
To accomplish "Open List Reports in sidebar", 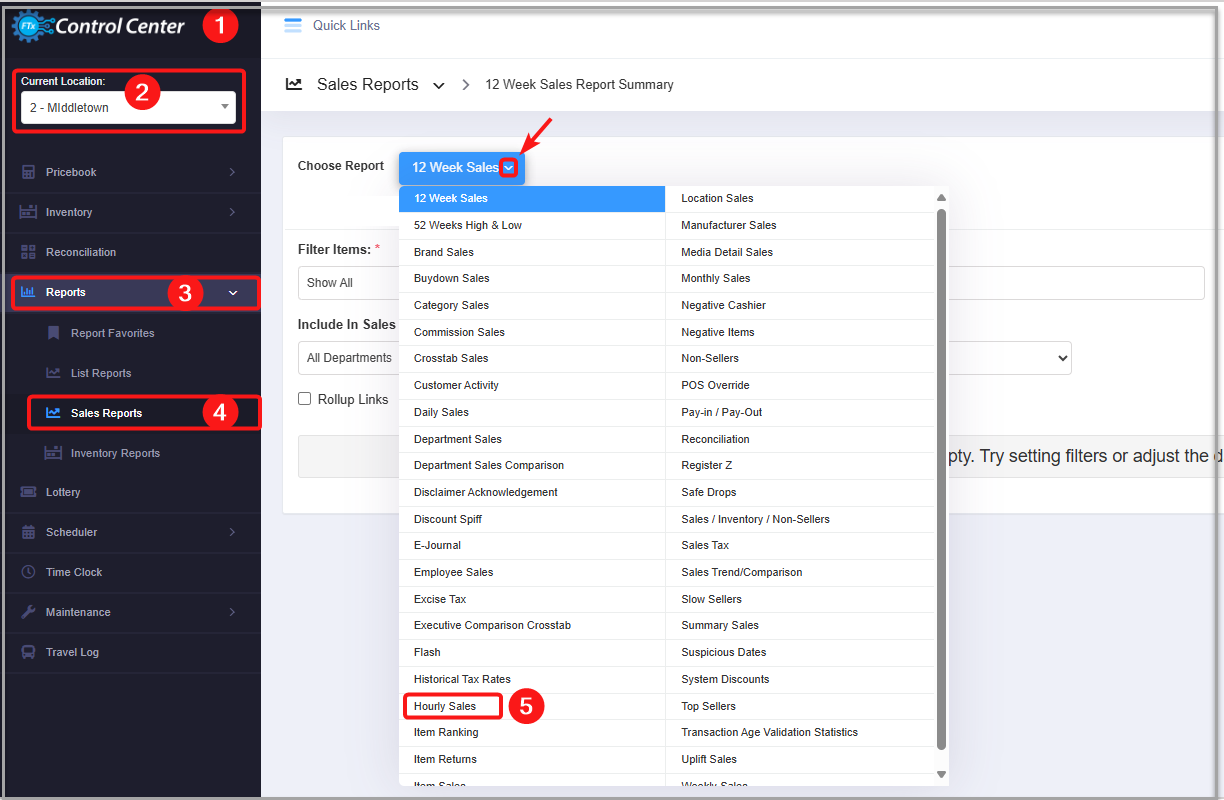I will 101,373.
